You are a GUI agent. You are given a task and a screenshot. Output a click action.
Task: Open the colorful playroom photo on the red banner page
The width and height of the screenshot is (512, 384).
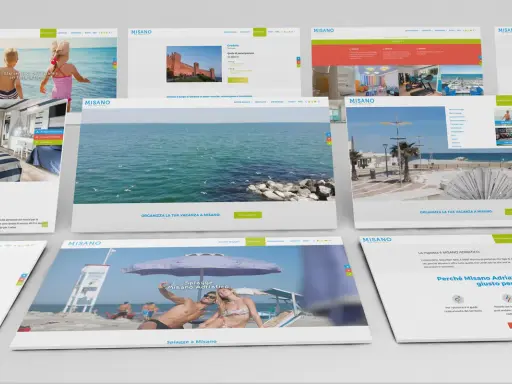(377, 81)
